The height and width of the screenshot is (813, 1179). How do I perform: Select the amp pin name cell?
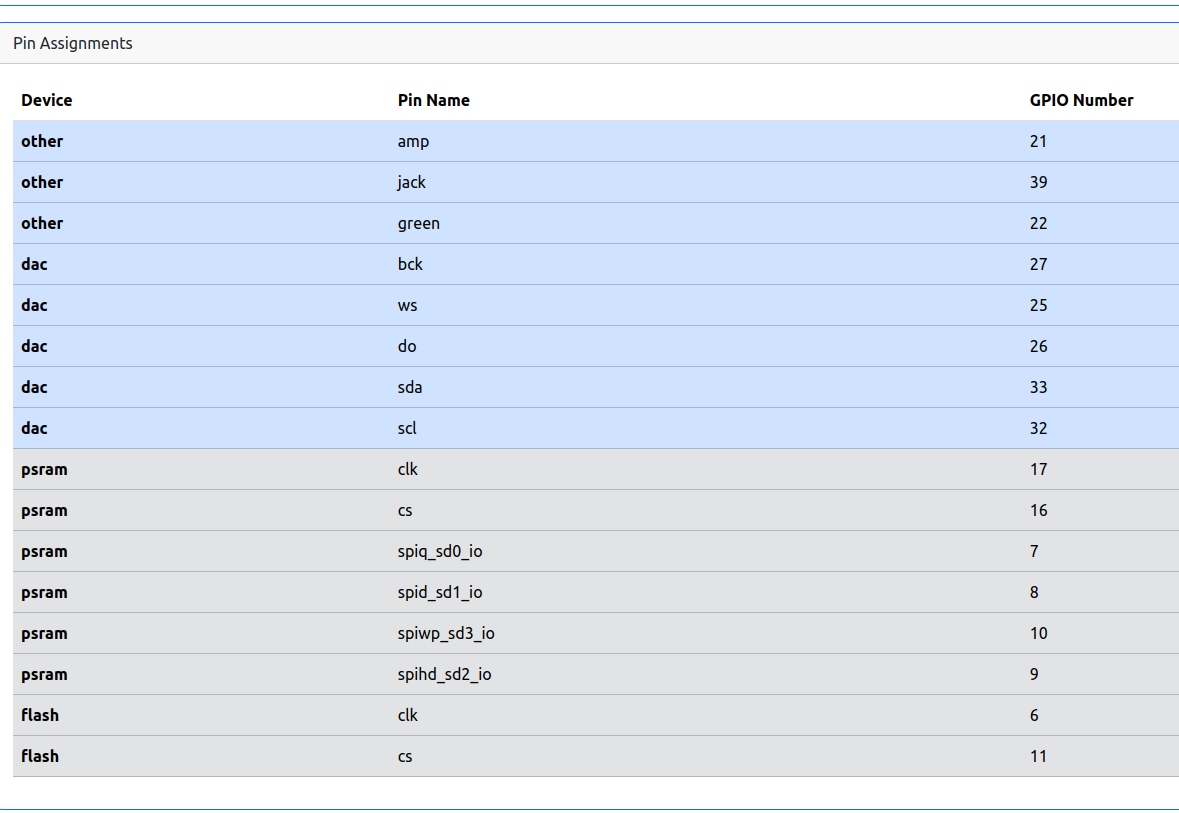click(x=413, y=141)
